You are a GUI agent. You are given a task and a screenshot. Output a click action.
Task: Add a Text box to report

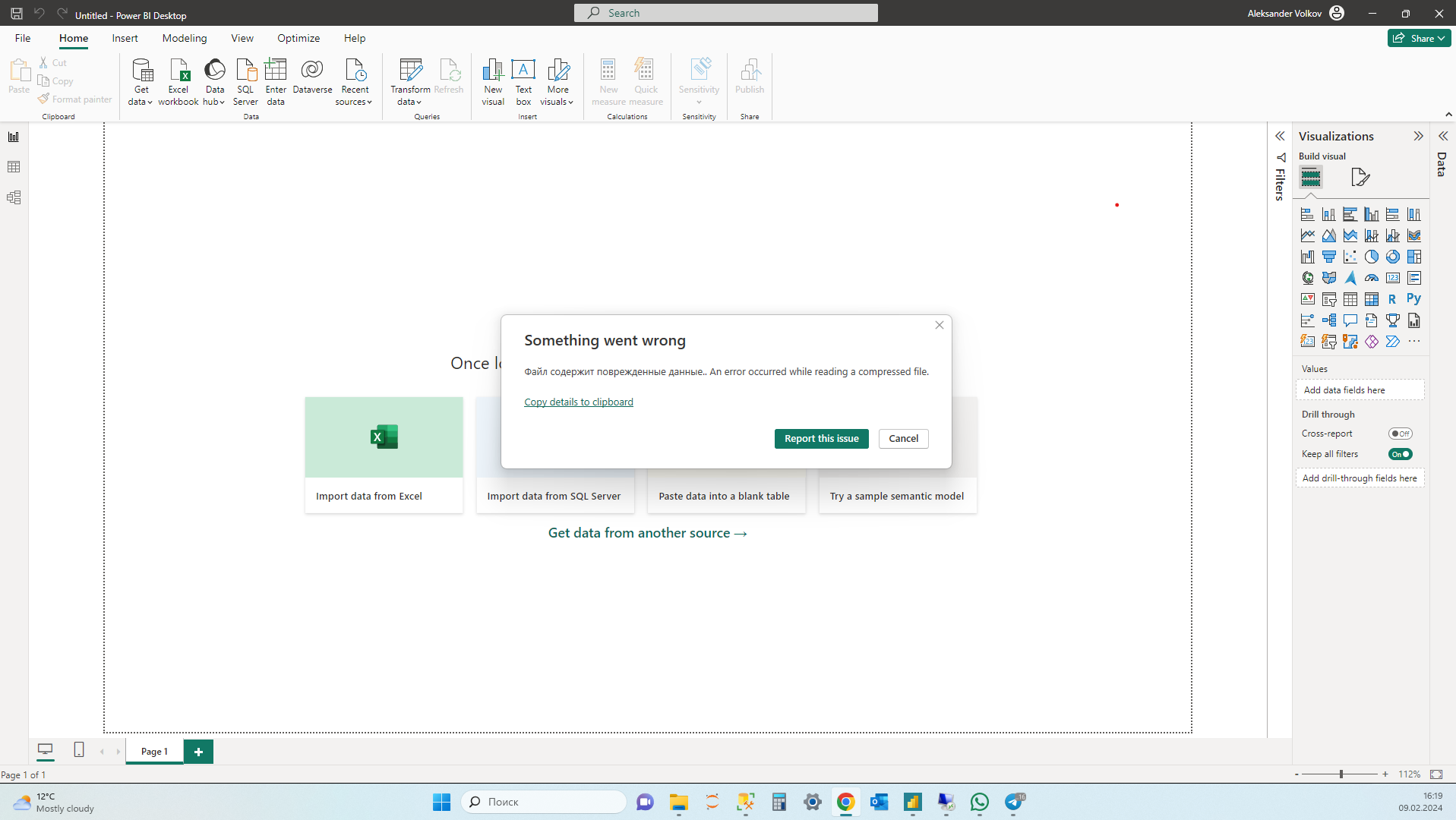(x=523, y=82)
